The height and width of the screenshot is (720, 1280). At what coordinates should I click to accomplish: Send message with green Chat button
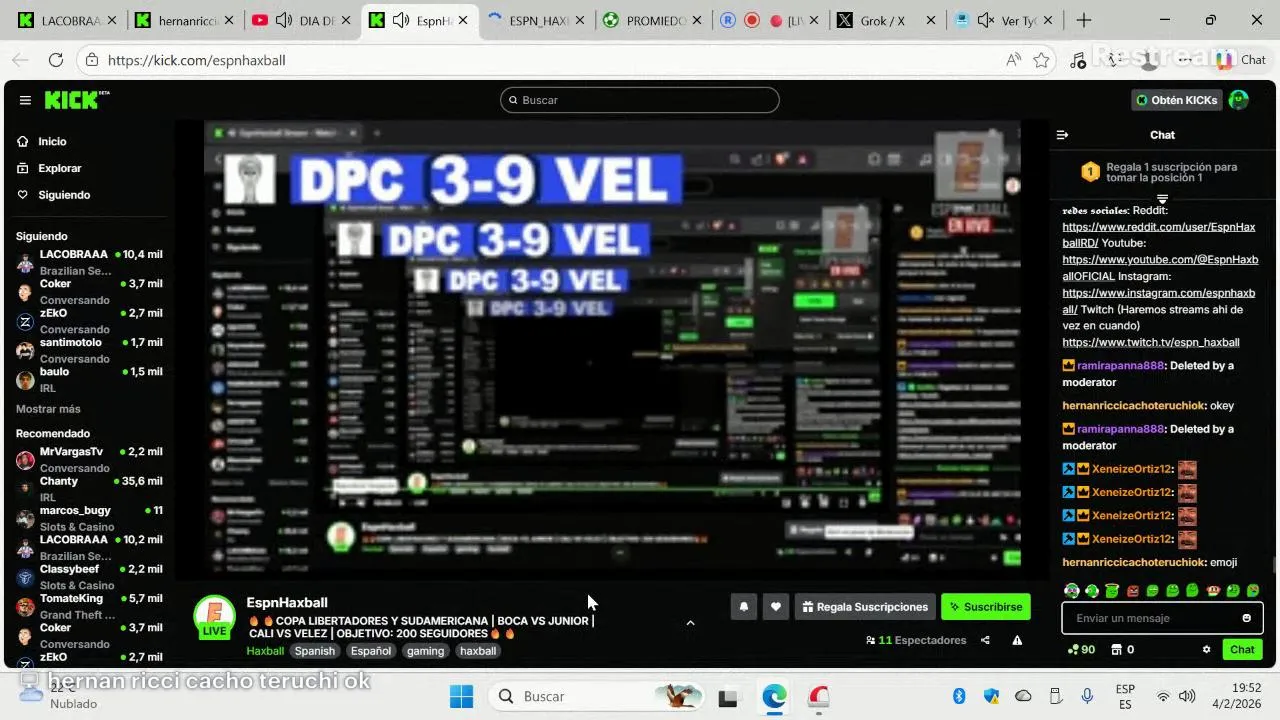1242,649
